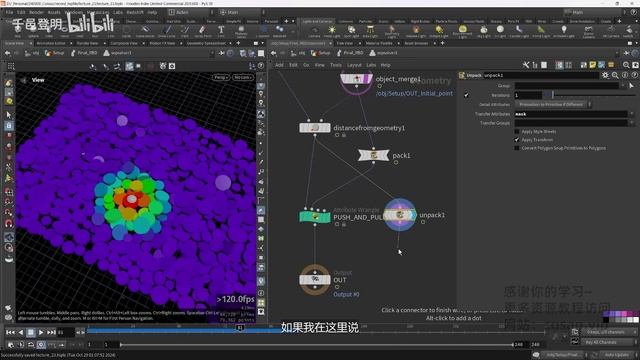The image size is (640, 360).
Task: Switch to the Geometry Spreadsheet tab
Action: click(206, 43)
